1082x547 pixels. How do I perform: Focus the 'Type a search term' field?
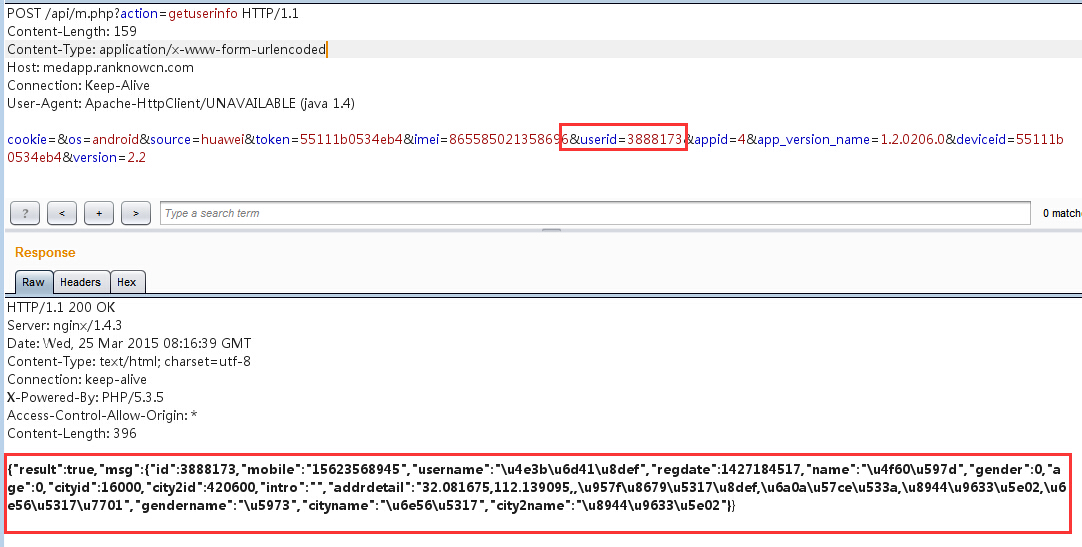pyautogui.click(x=596, y=213)
